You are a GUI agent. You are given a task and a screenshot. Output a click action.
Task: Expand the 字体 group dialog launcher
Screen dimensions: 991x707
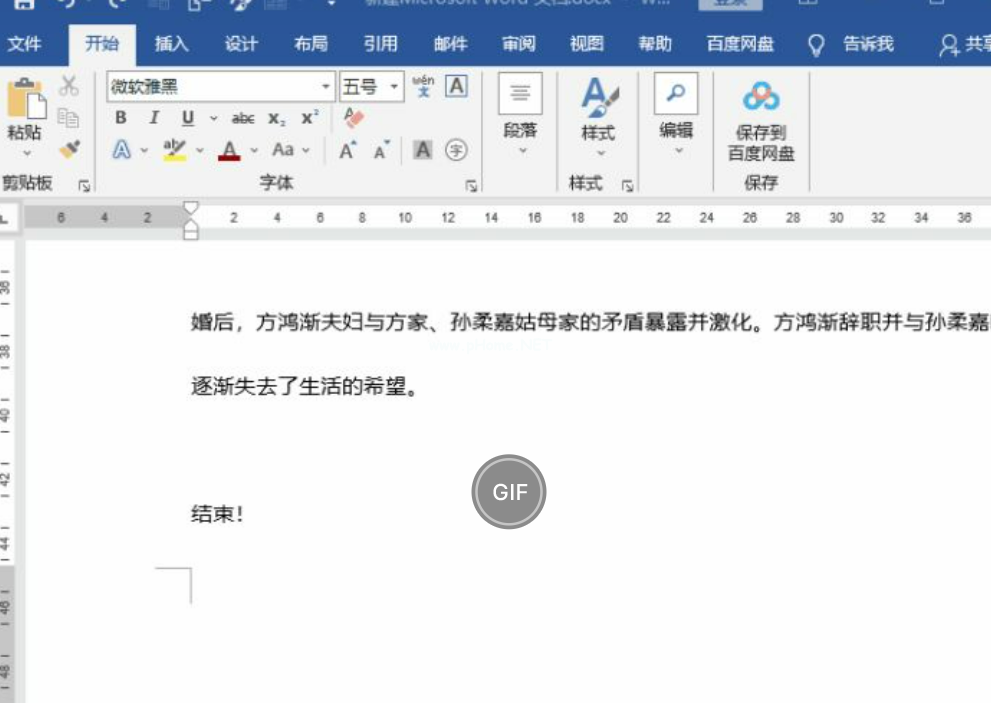pyautogui.click(x=471, y=185)
